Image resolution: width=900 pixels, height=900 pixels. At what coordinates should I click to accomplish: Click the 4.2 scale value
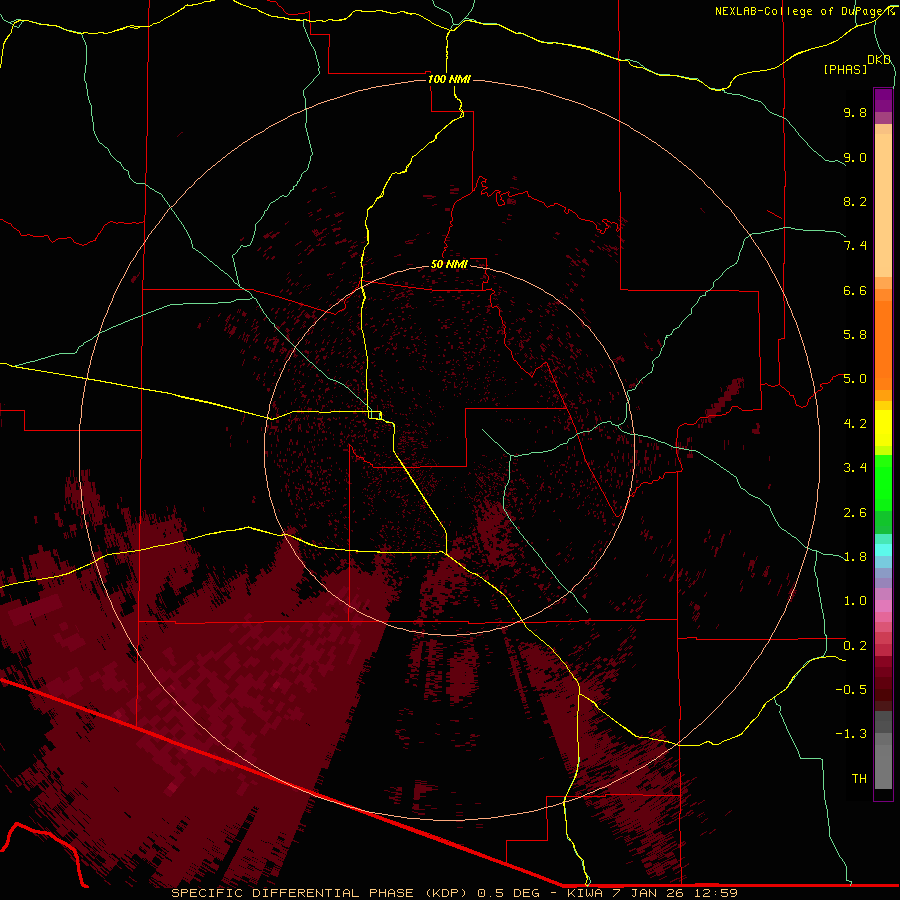(x=855, y=424)
